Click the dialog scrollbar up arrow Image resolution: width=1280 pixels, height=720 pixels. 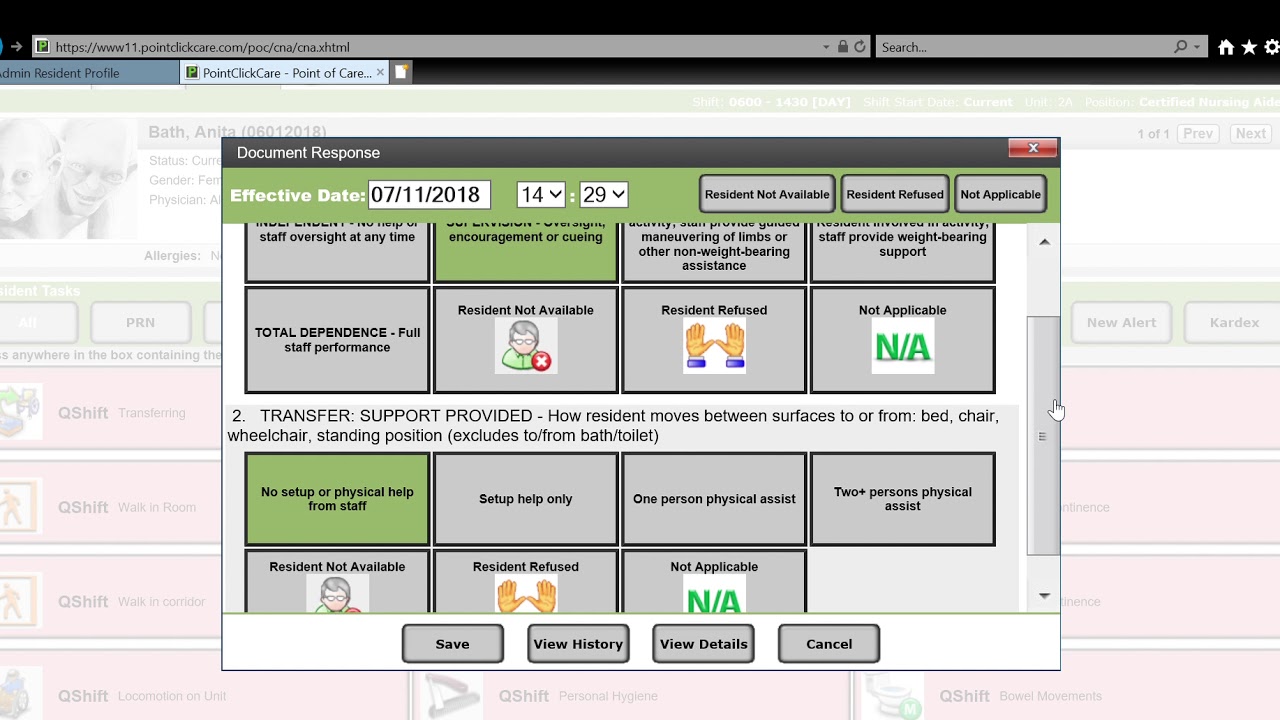1044,242
